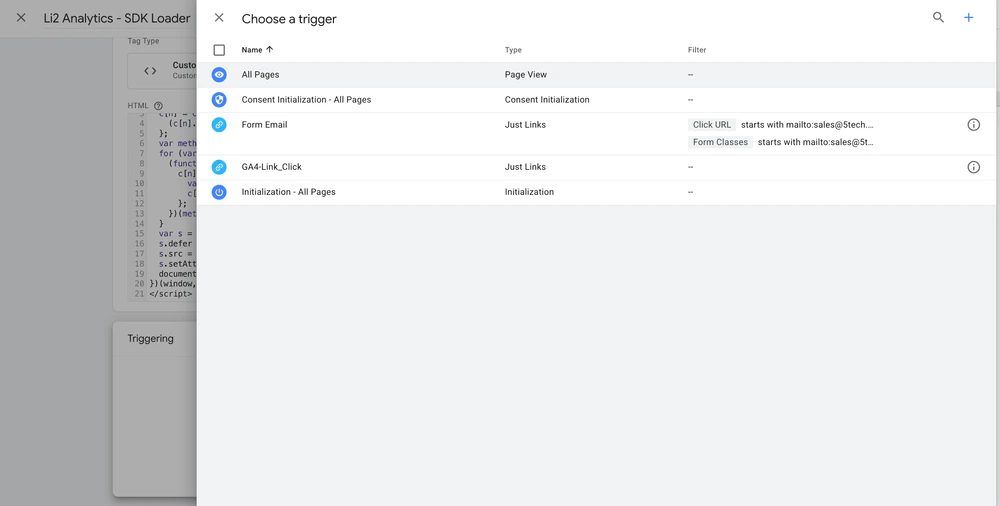Viewport: 1000px width, 506px height.
Task: Show info for Form Email trigger
Action: pos(973,124)
